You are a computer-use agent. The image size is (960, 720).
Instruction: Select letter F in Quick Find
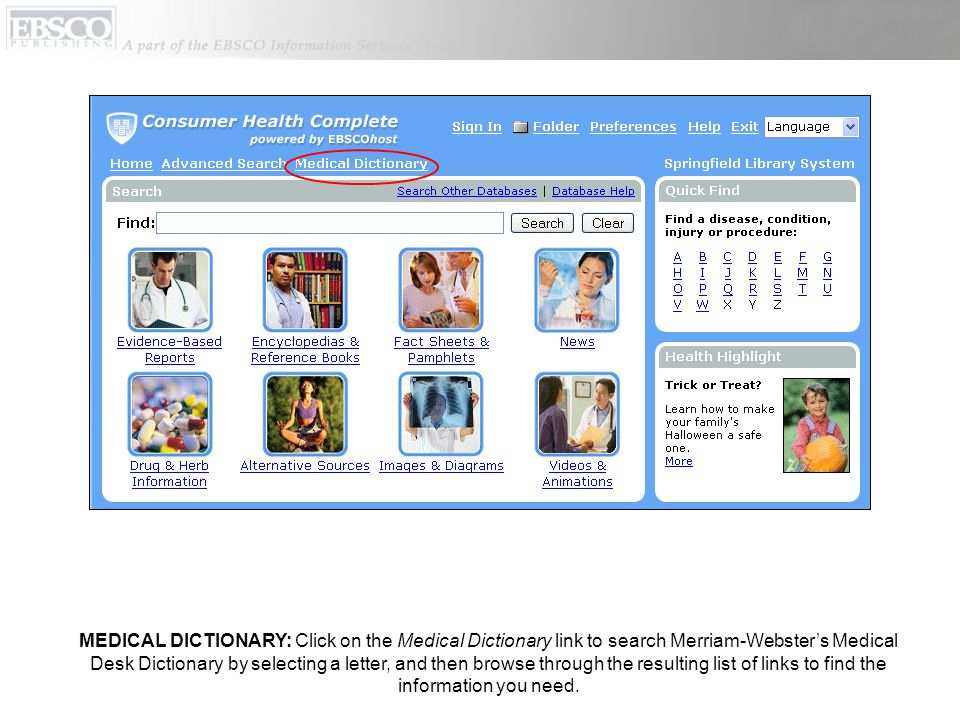(x=803, y=257)
